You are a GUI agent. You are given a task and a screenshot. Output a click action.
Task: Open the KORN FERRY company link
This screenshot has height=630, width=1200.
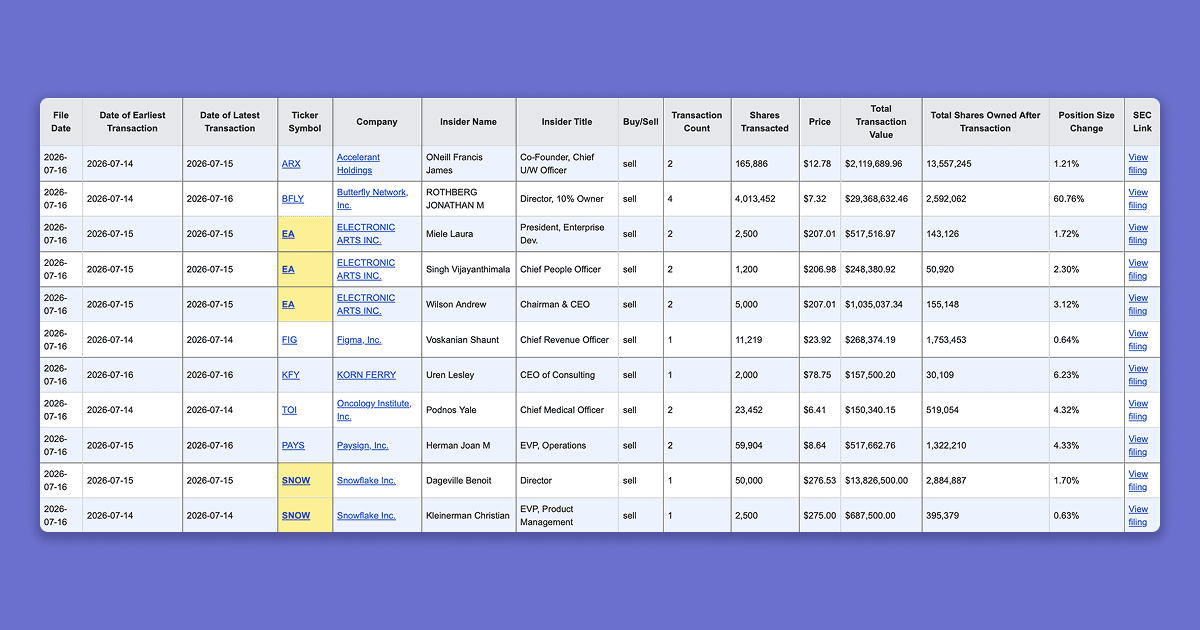click(x=366, y=375)
